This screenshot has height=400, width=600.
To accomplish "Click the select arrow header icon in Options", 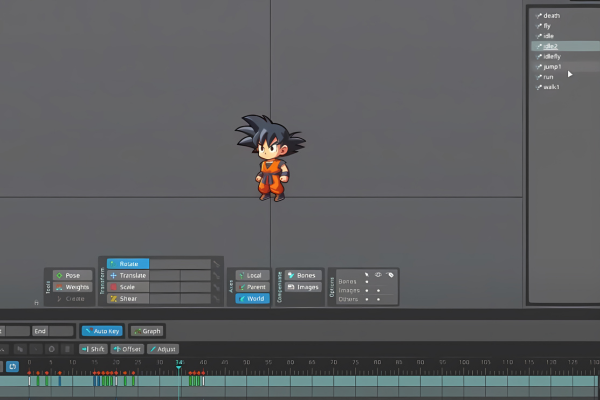I will pyautogui.click(x=367, y=274).
